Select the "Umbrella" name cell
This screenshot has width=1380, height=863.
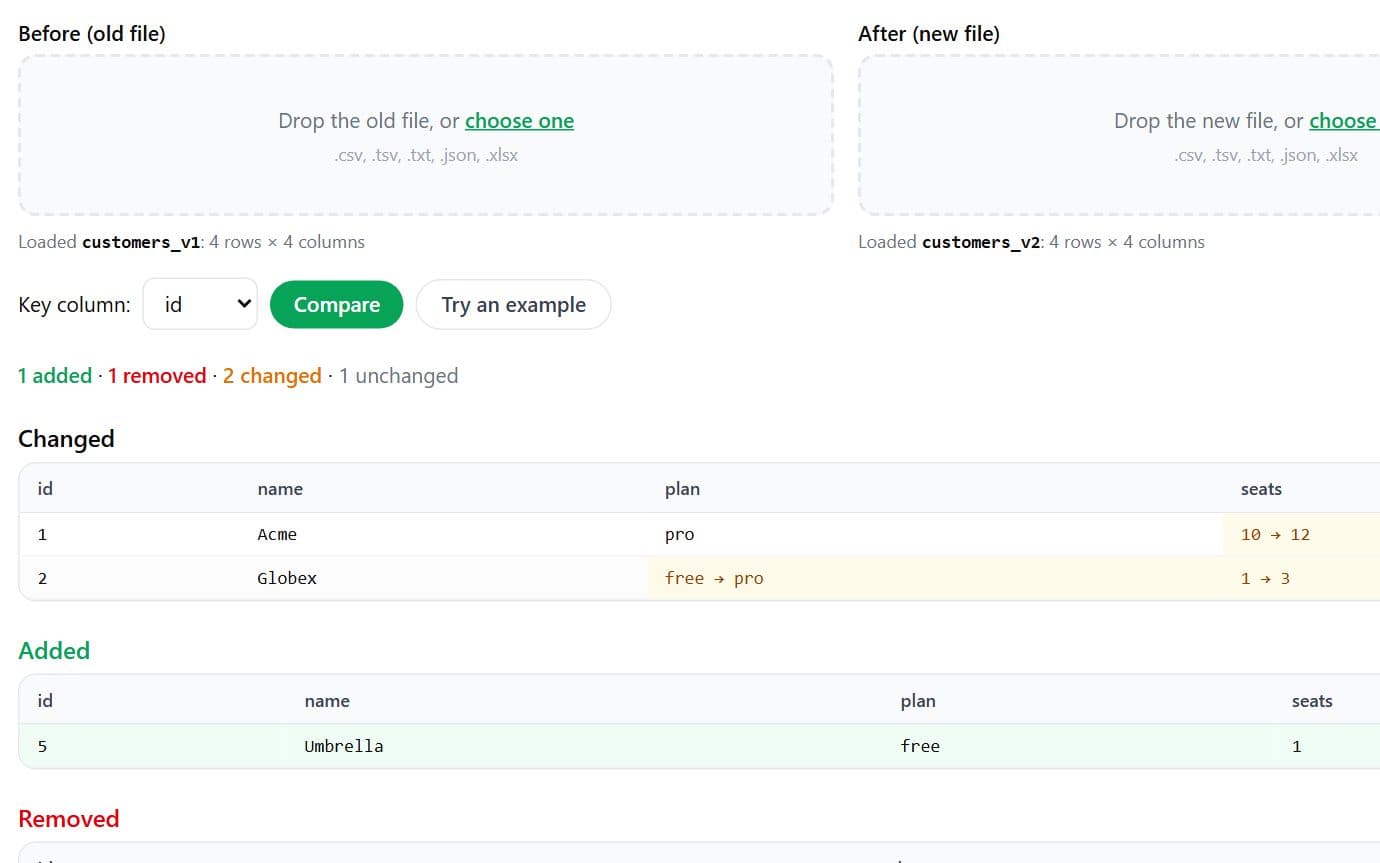click(x=344, y=746)
